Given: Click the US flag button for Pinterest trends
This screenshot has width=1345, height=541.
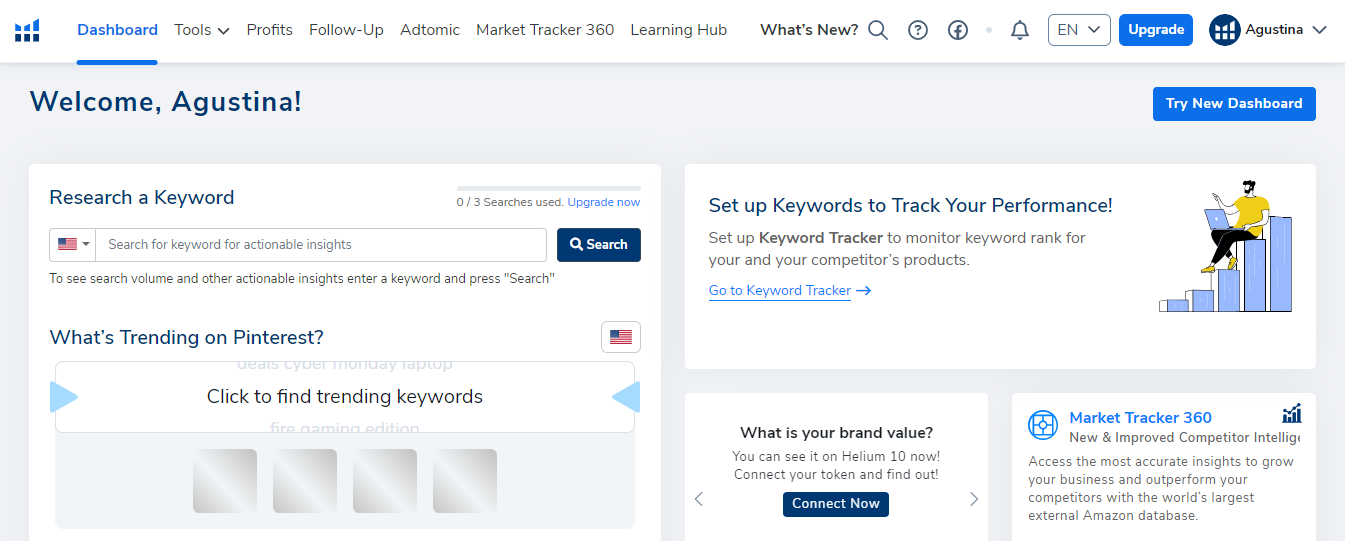Looking at the screenshot, I should [x=621, y=337].
